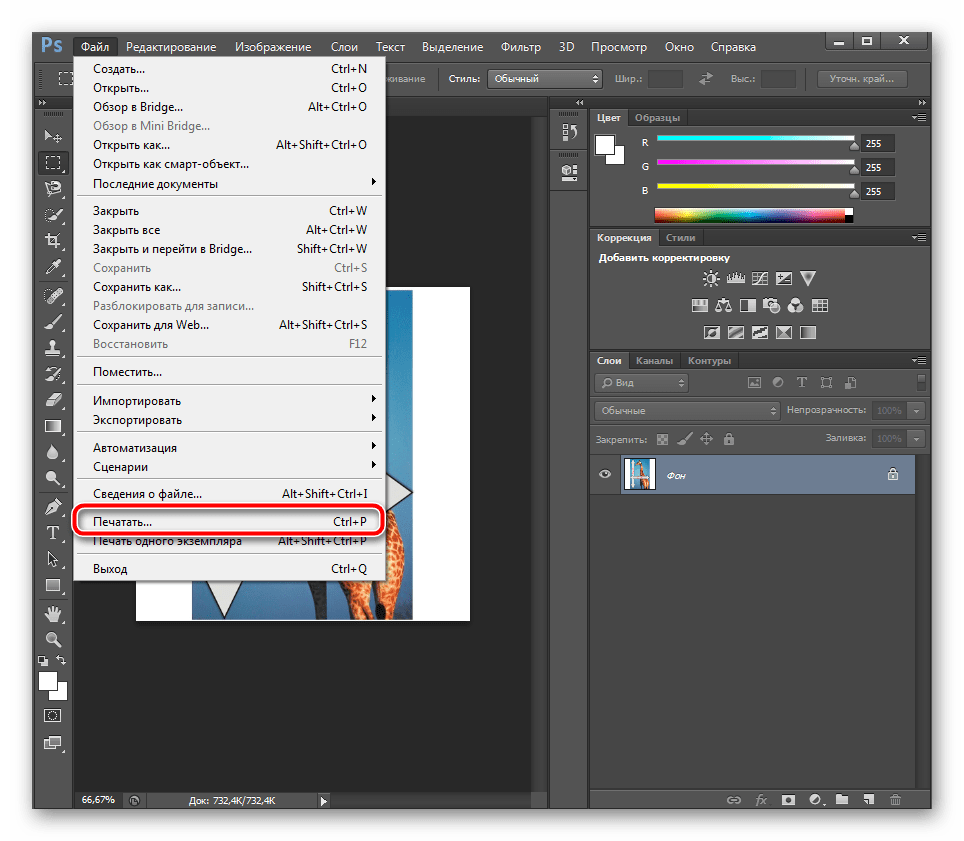The image size is (964, 841).
Task: Select the Crop tool
Action: (53, 240)
